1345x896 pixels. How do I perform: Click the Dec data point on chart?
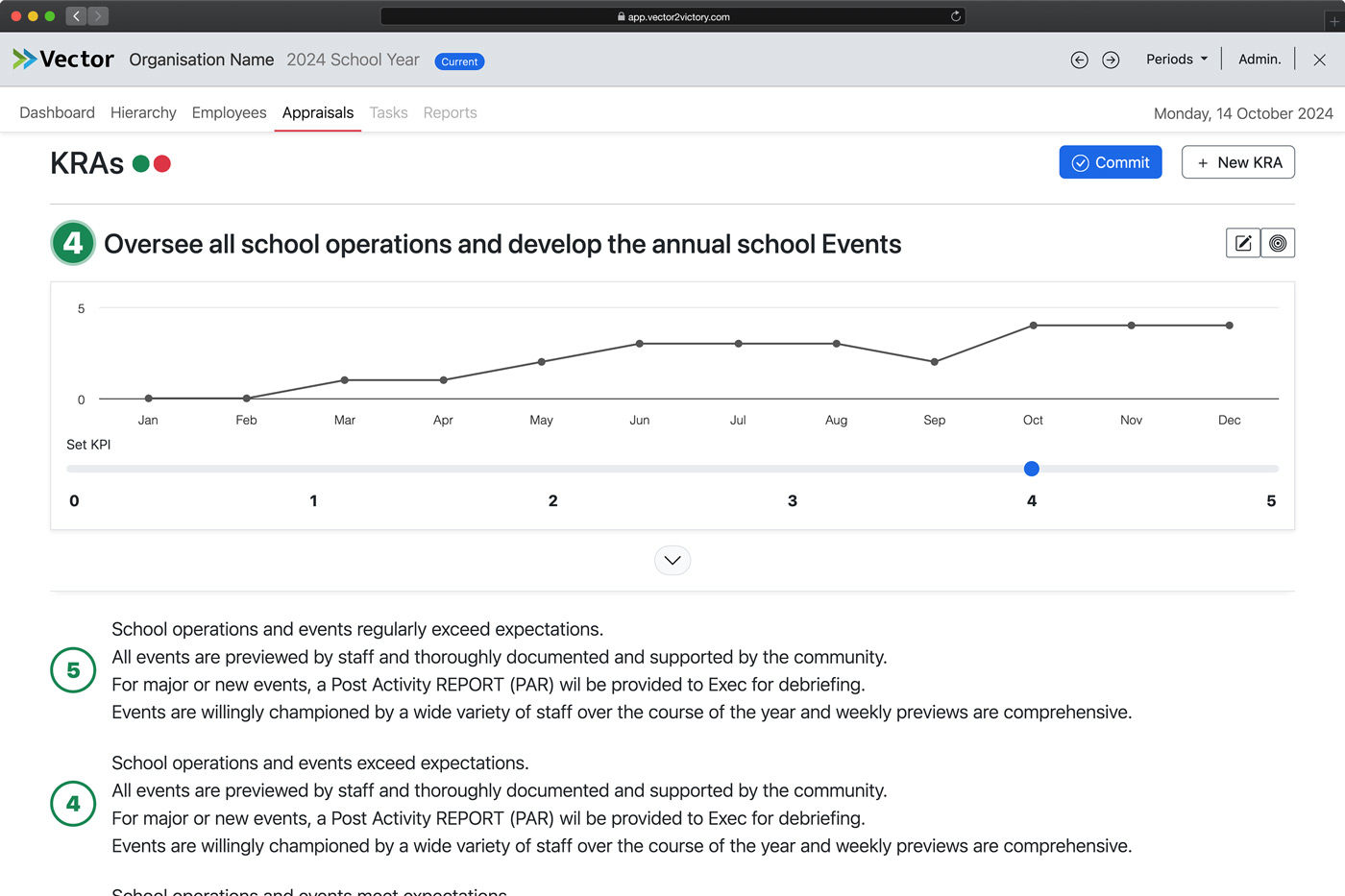1230,326
